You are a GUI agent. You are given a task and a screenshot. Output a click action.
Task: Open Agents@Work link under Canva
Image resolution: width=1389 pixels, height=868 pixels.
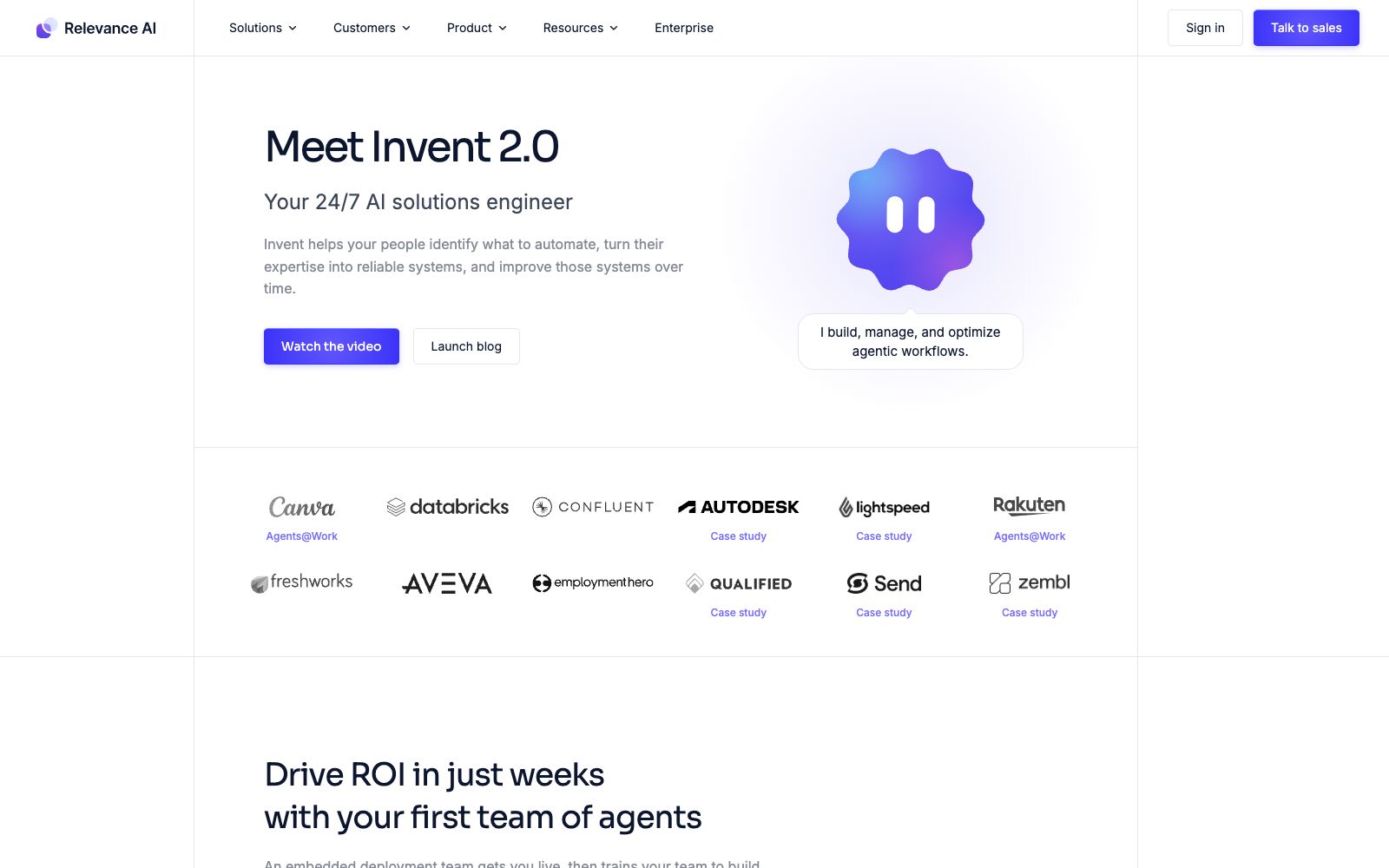coord(302,536)
